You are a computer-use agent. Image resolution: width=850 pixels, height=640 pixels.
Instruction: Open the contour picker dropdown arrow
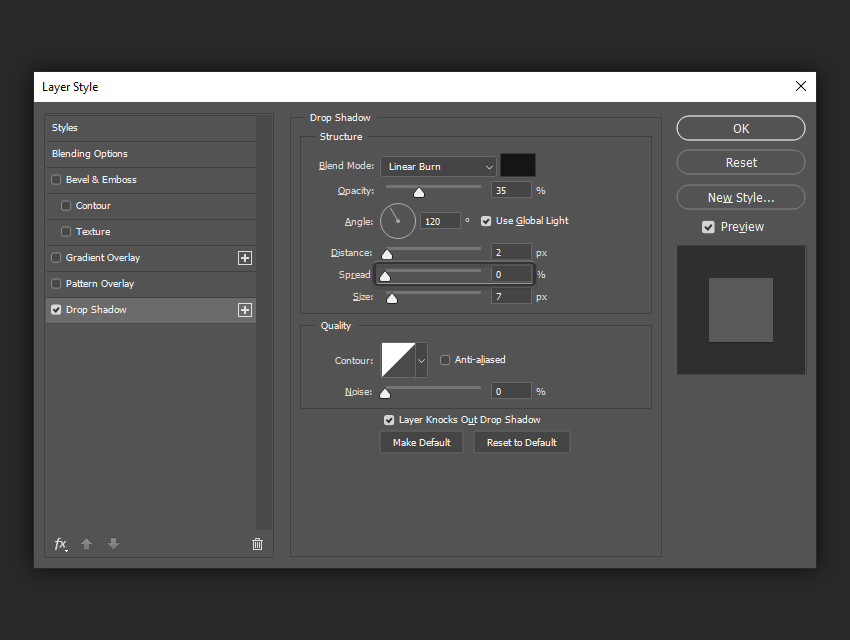click(421, 360)
